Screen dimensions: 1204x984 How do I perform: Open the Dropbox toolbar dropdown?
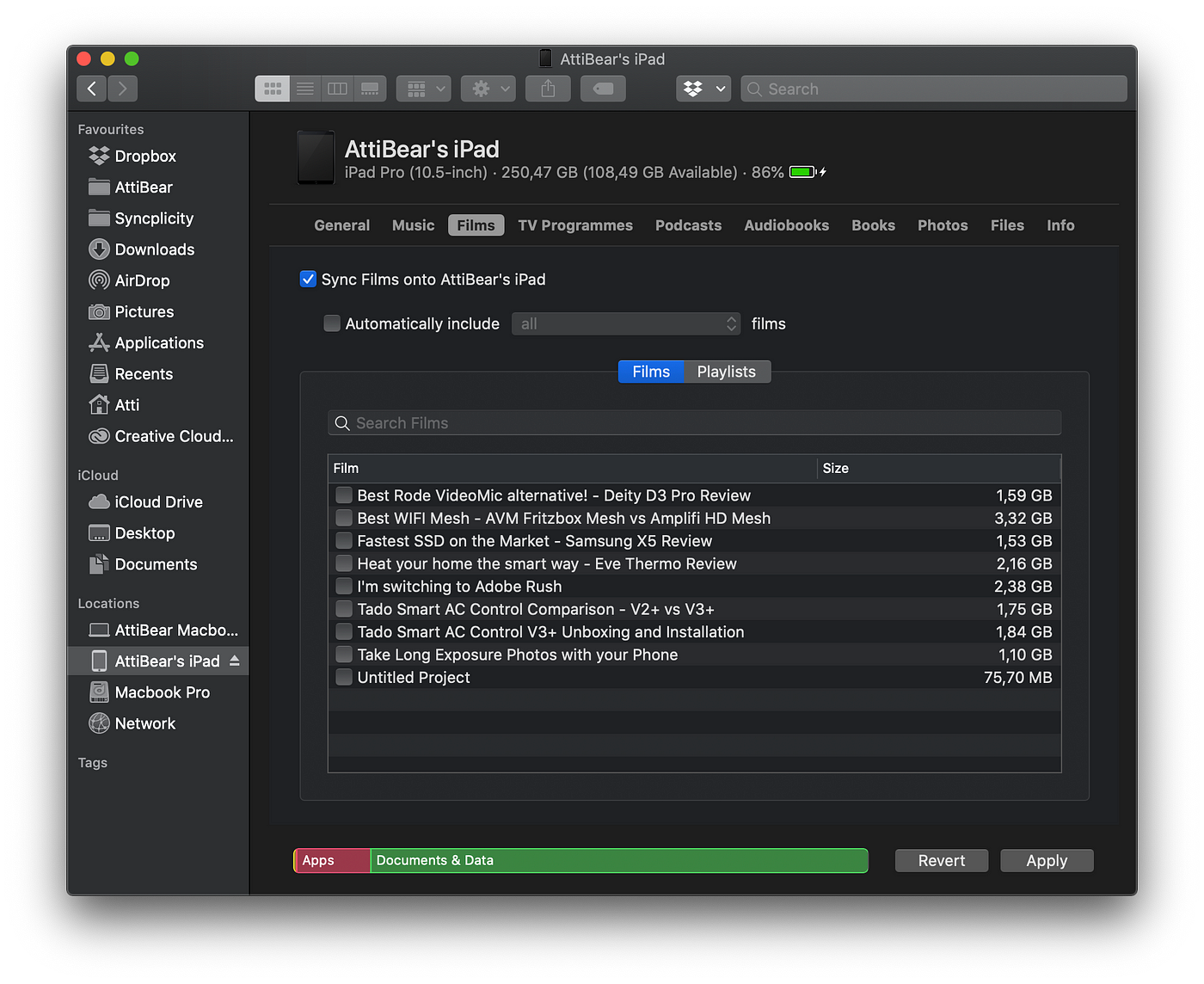(703, 89)
